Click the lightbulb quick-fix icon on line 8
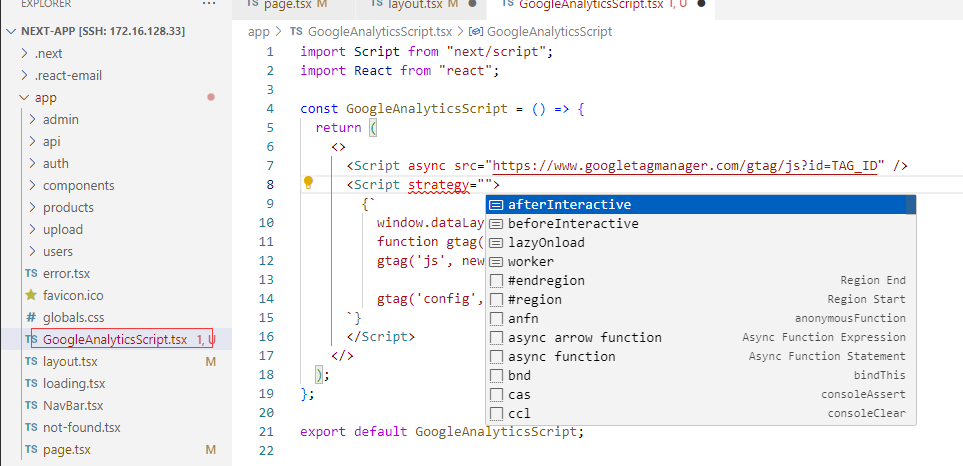The image size is (963, 466). point(308,182)
